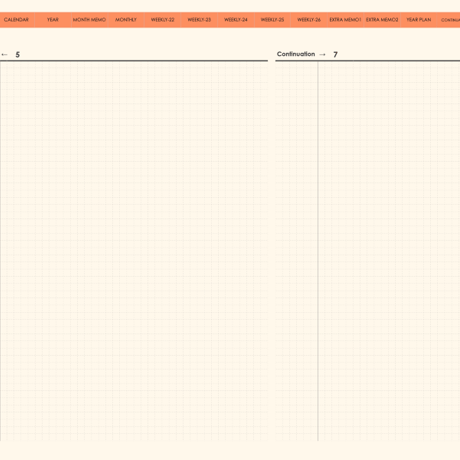Image resolution: width=460 pixels, height=460 pixels.
Task: Jump to the WEEKLY-24 tab
Action: tap(236, 20)
